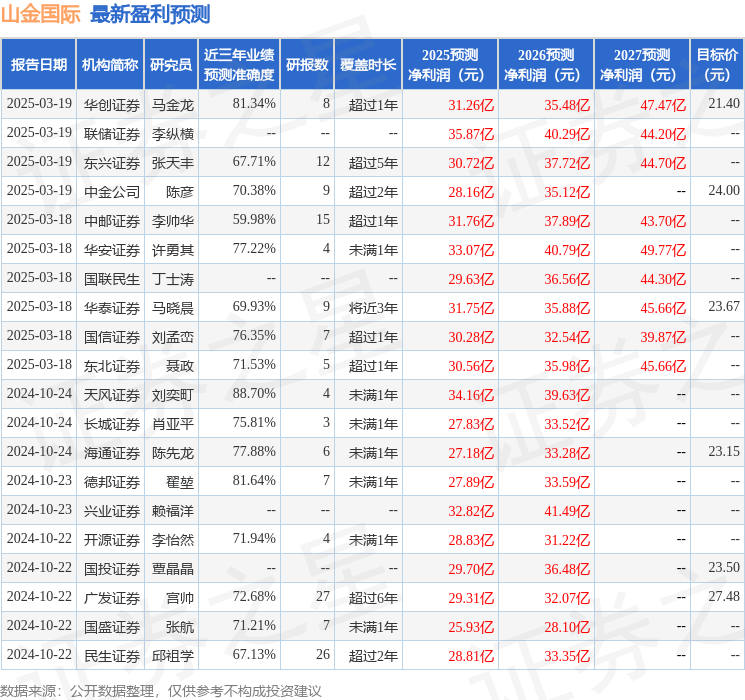Select the 民生证券 institution cell
The image size is (745, 700).
[112, 655]
